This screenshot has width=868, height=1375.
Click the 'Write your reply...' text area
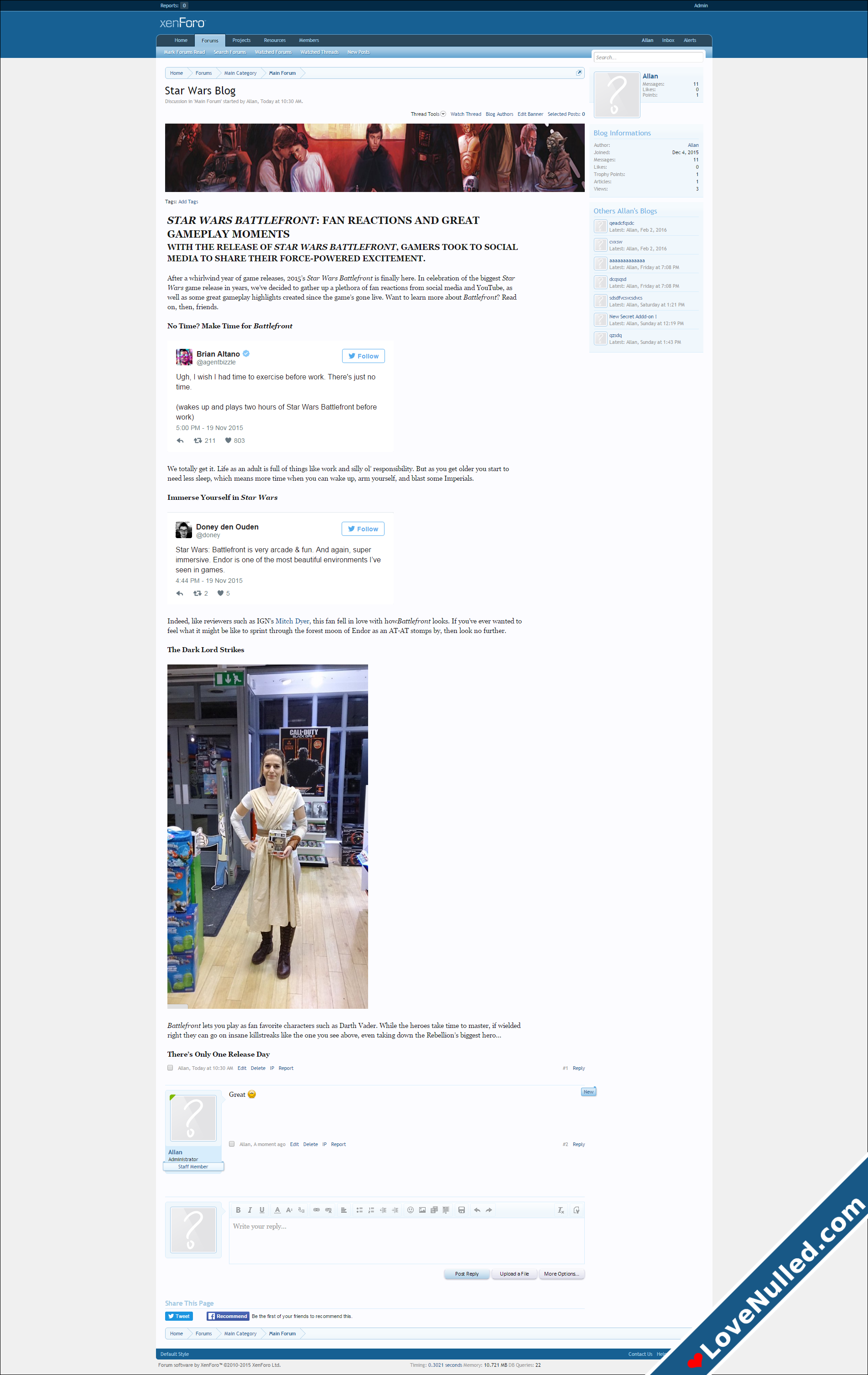pyautogui.click(x=406, y=1241)
